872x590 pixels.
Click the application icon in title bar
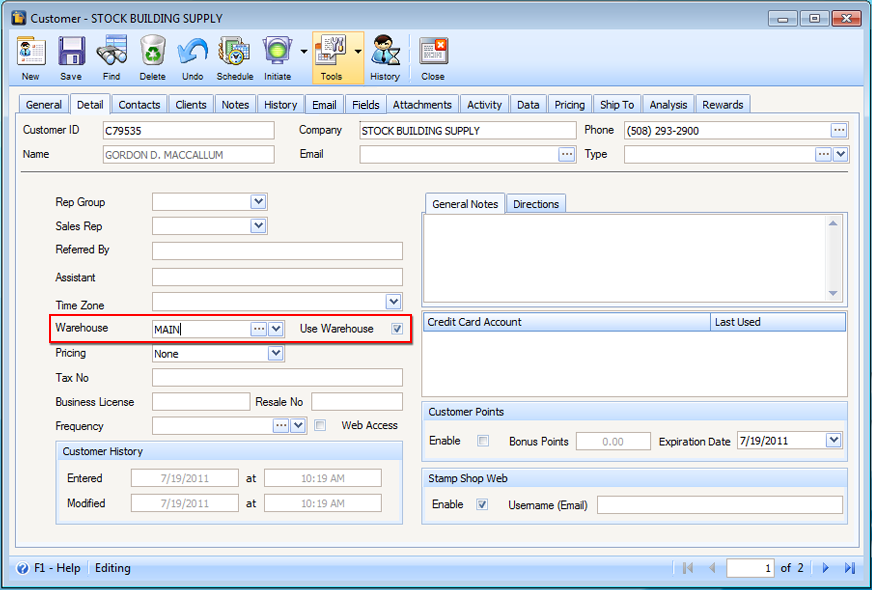18,18
